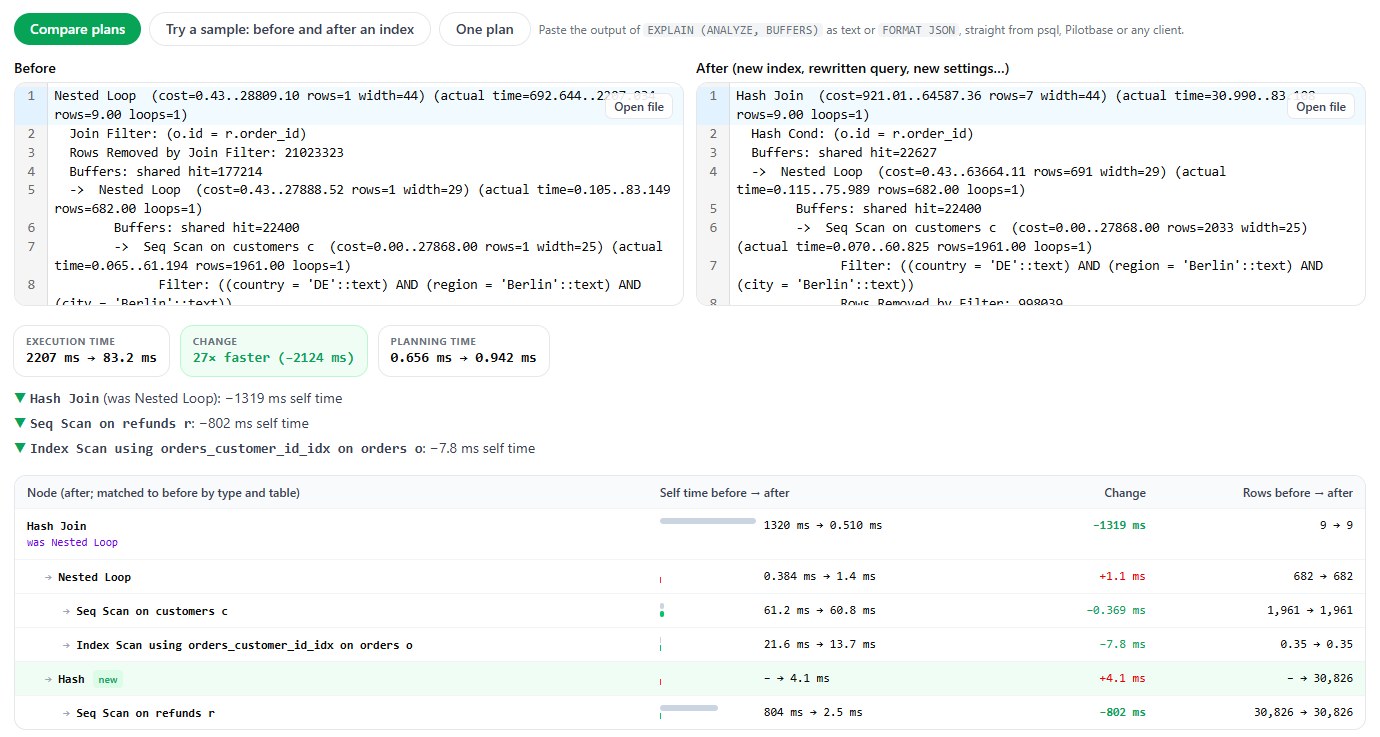Click the '30,826 → 30,826' rows value
1380x737 pixels.
1303,713
